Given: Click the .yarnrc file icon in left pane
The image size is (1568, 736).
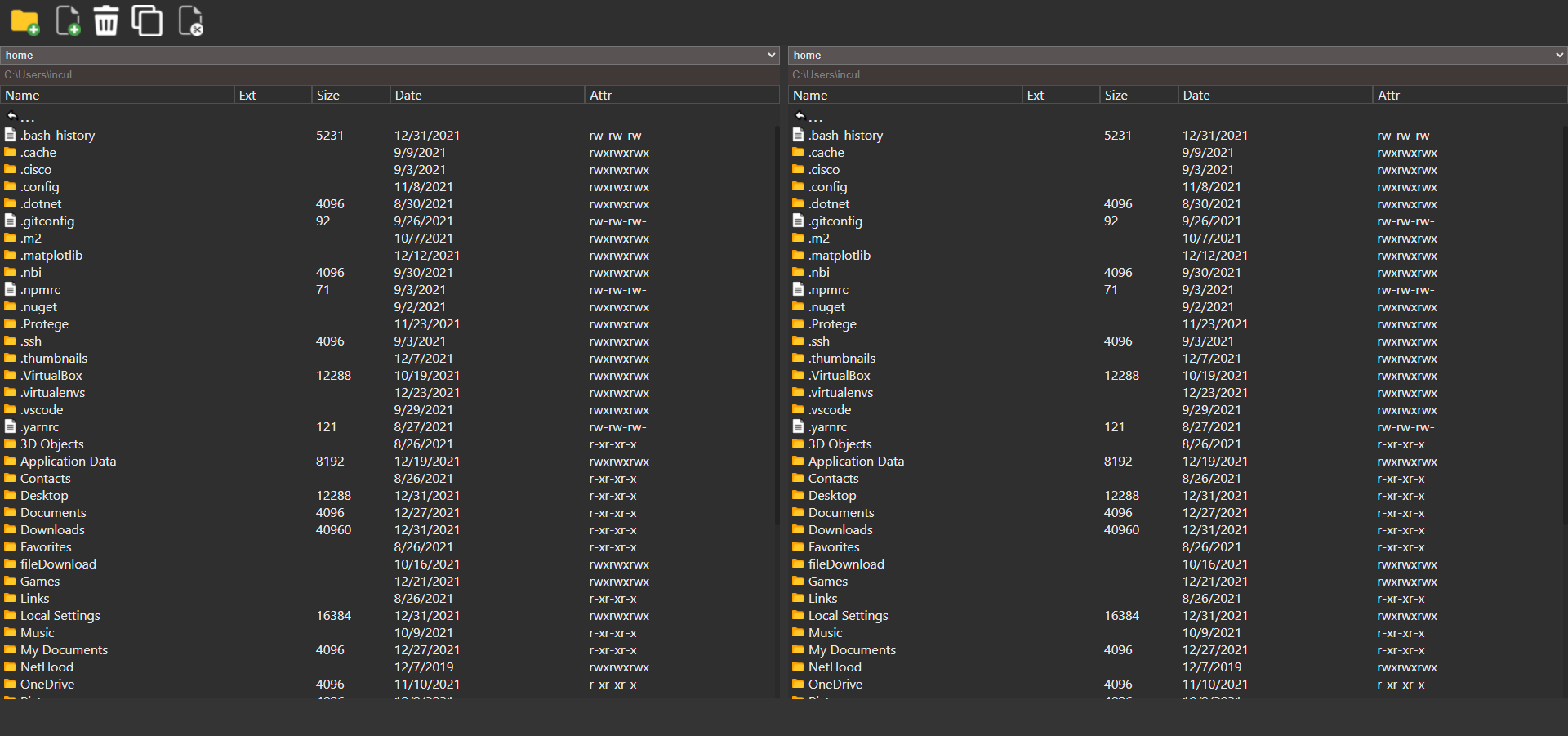Looking at the screenshot, I should (11, 426).
